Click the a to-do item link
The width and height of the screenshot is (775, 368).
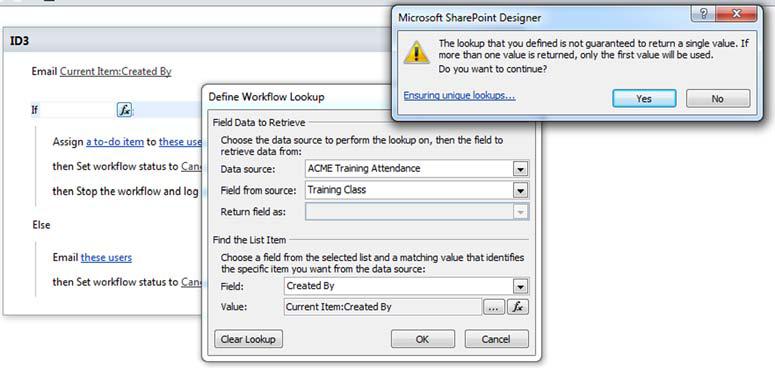115,142
